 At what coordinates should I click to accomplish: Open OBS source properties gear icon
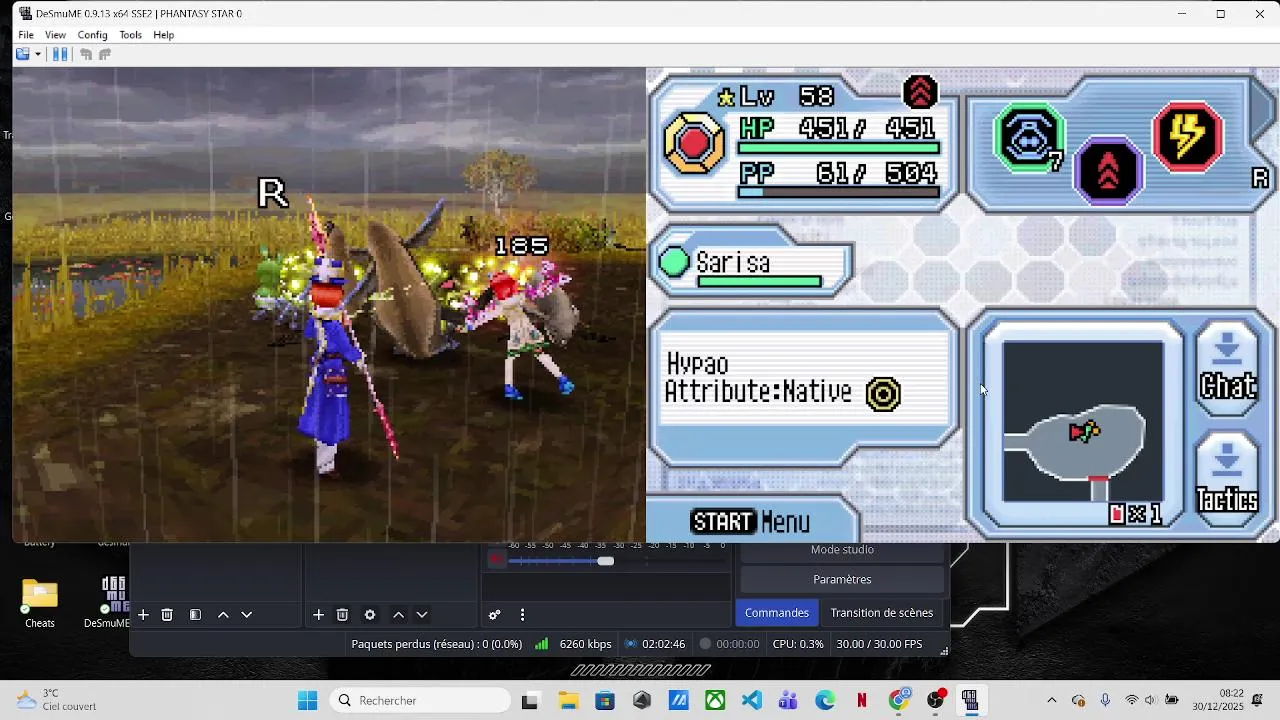pyautogui.click(x=370, y=615)
